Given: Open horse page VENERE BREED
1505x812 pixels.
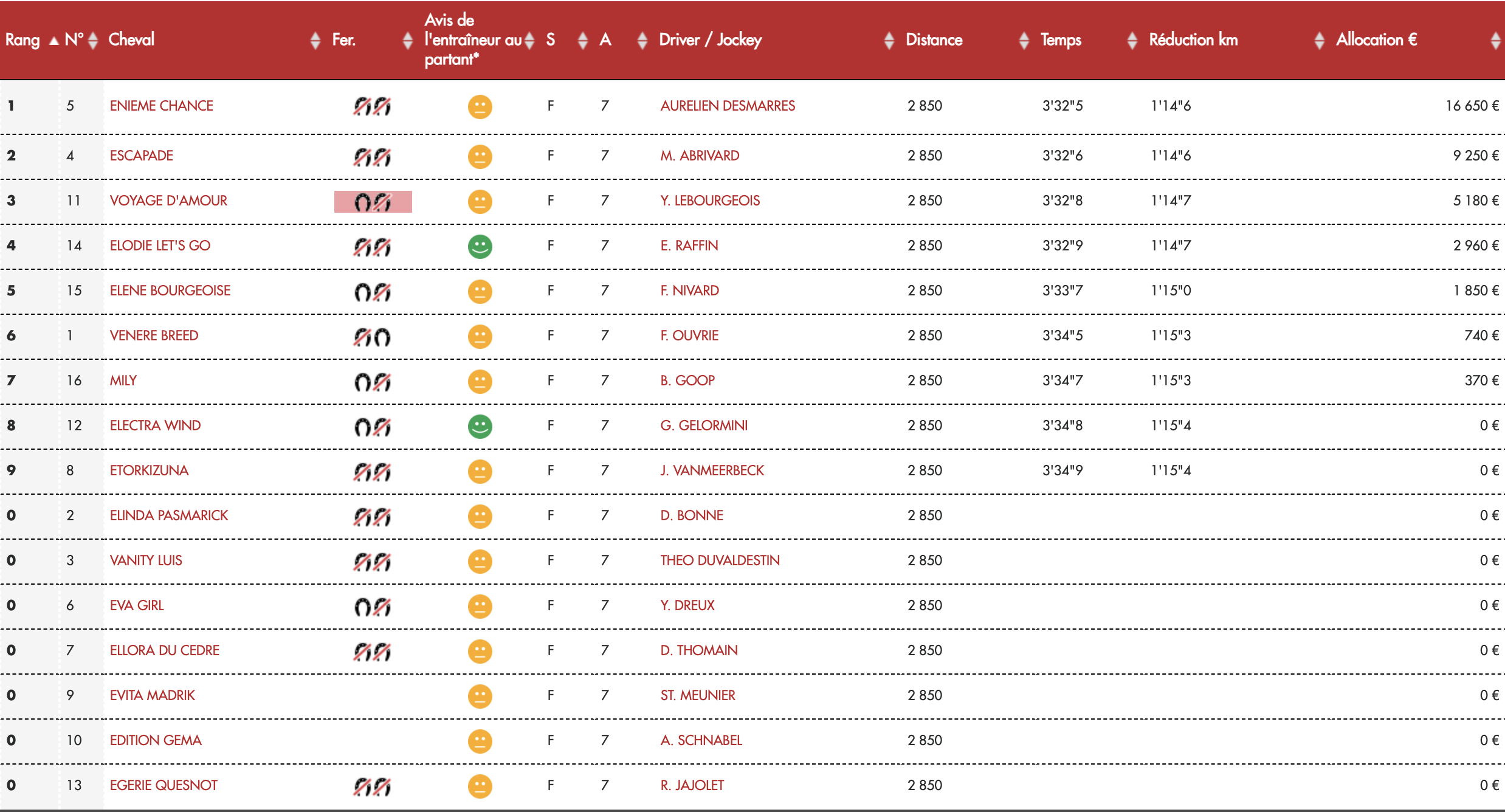Looking at the screenshot, I should (154, 335).
